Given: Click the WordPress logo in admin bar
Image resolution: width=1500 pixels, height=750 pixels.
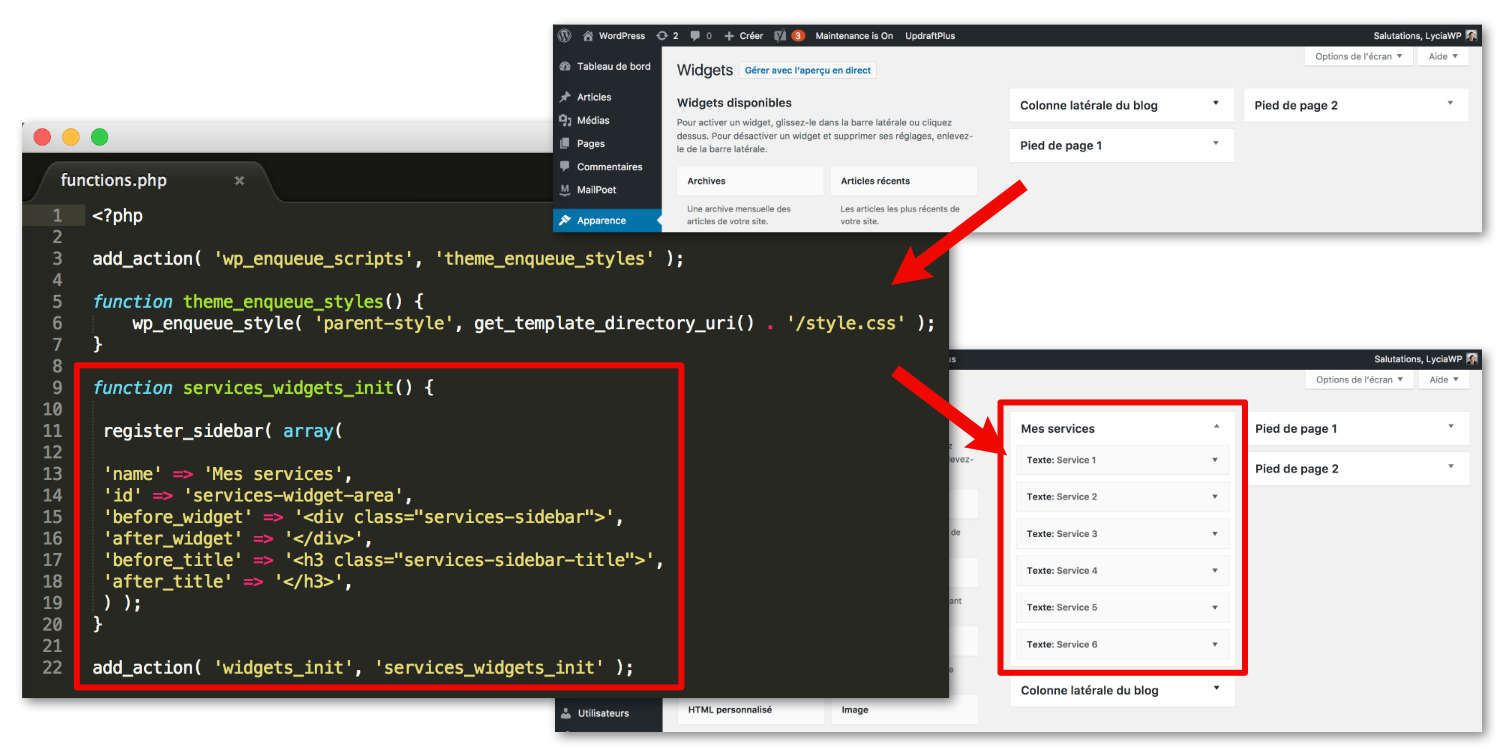Looking at the screenshot, I should click(565, 35).
